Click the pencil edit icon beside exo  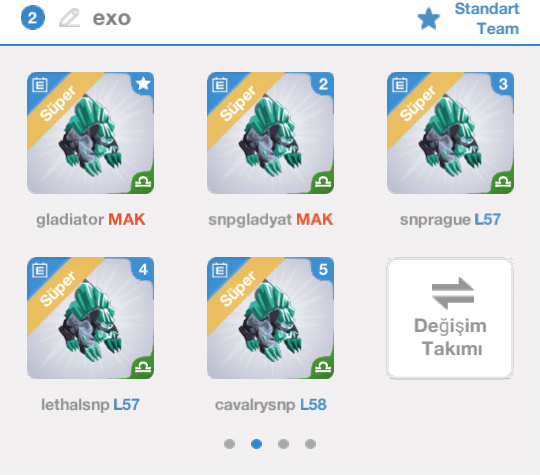pyautogui.click(x=69, y=18)
